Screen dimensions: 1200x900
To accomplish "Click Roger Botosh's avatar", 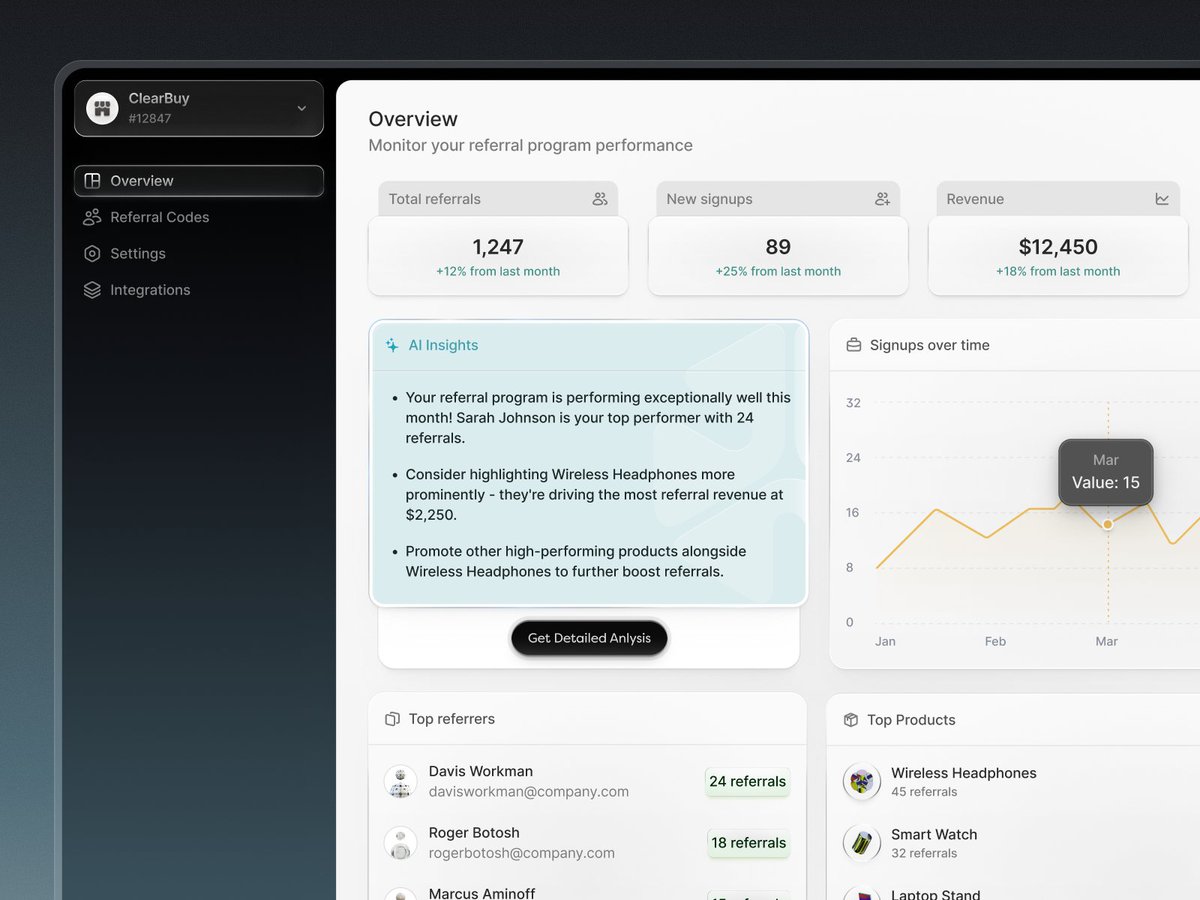I will tap(401, 843).
